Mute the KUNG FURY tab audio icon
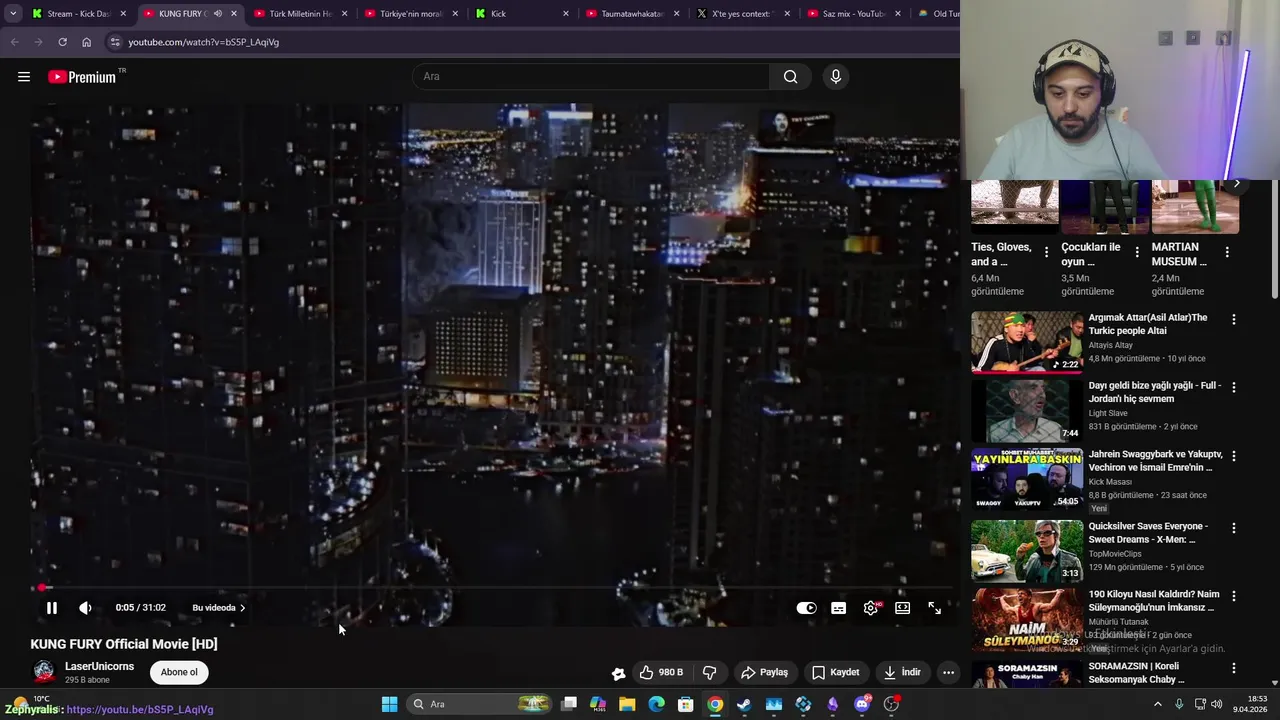The image size is (1280, 720). pyautogui.click(x=217, y=14)
